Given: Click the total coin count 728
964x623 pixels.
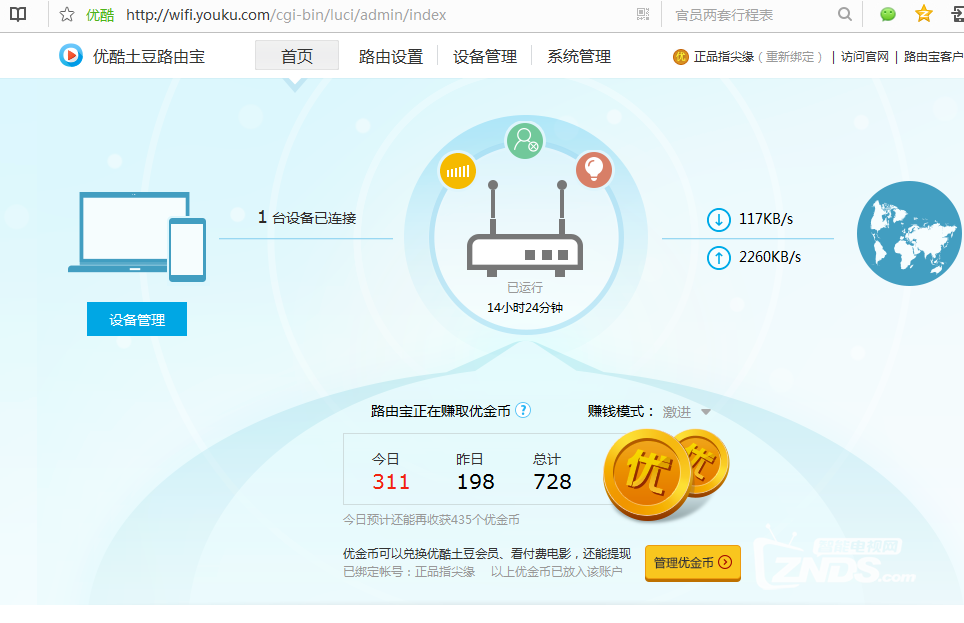Looking at the screenshot, I should point(553,482).
